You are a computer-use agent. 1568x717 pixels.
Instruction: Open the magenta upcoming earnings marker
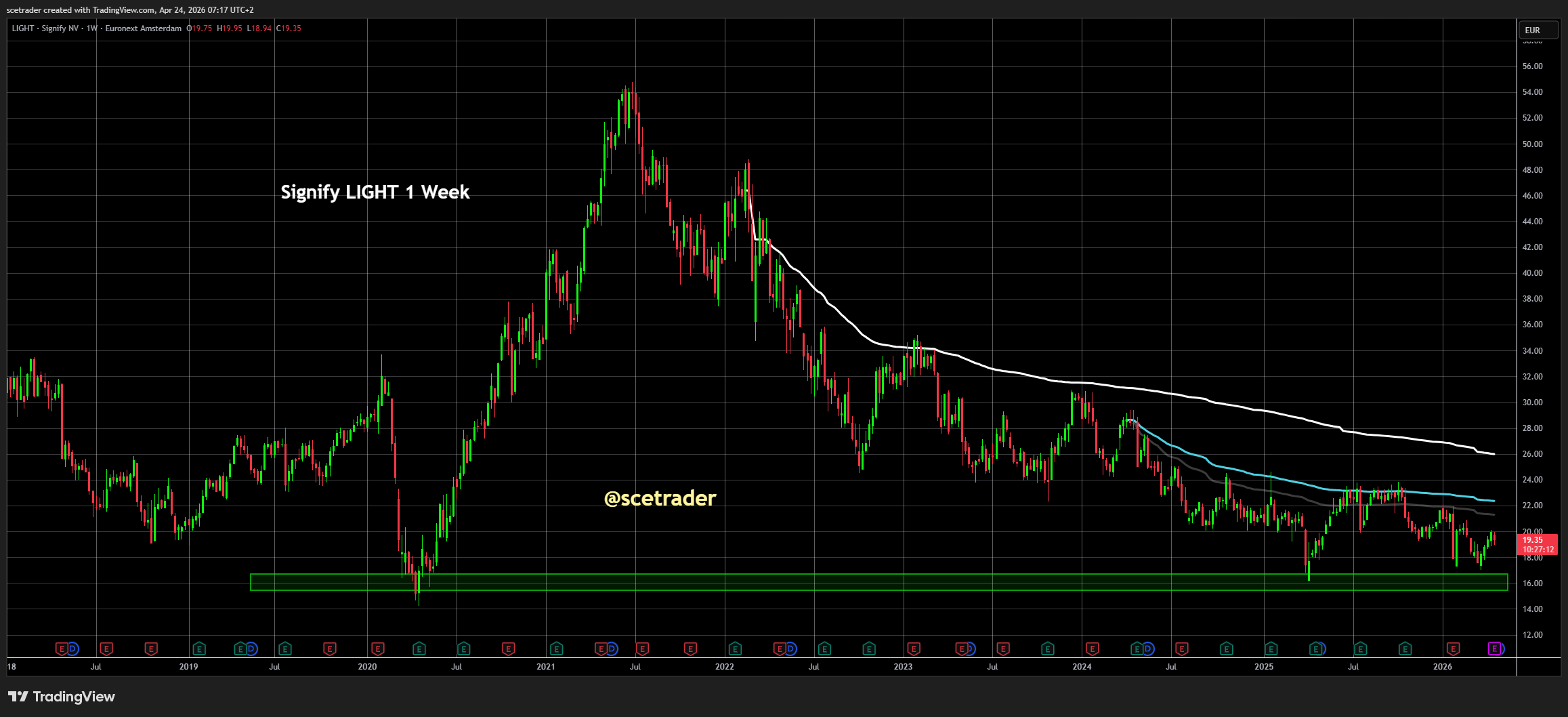pyautogui.click(x=1495, y=649)
